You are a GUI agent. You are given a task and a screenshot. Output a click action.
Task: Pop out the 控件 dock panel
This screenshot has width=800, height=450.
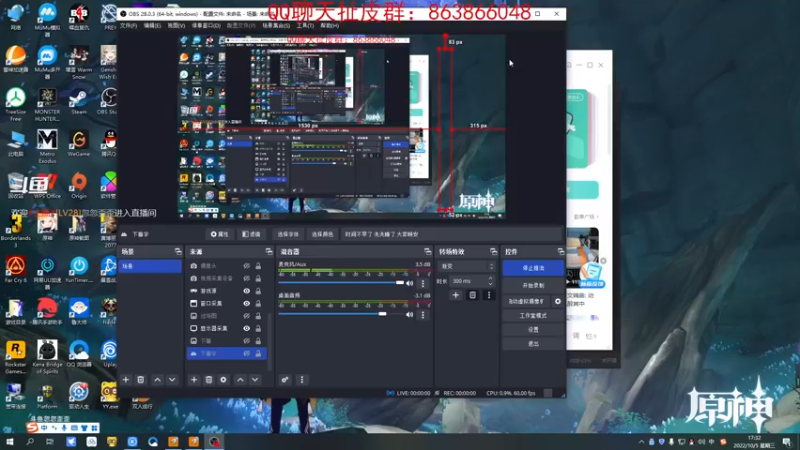tap(561, 252)
